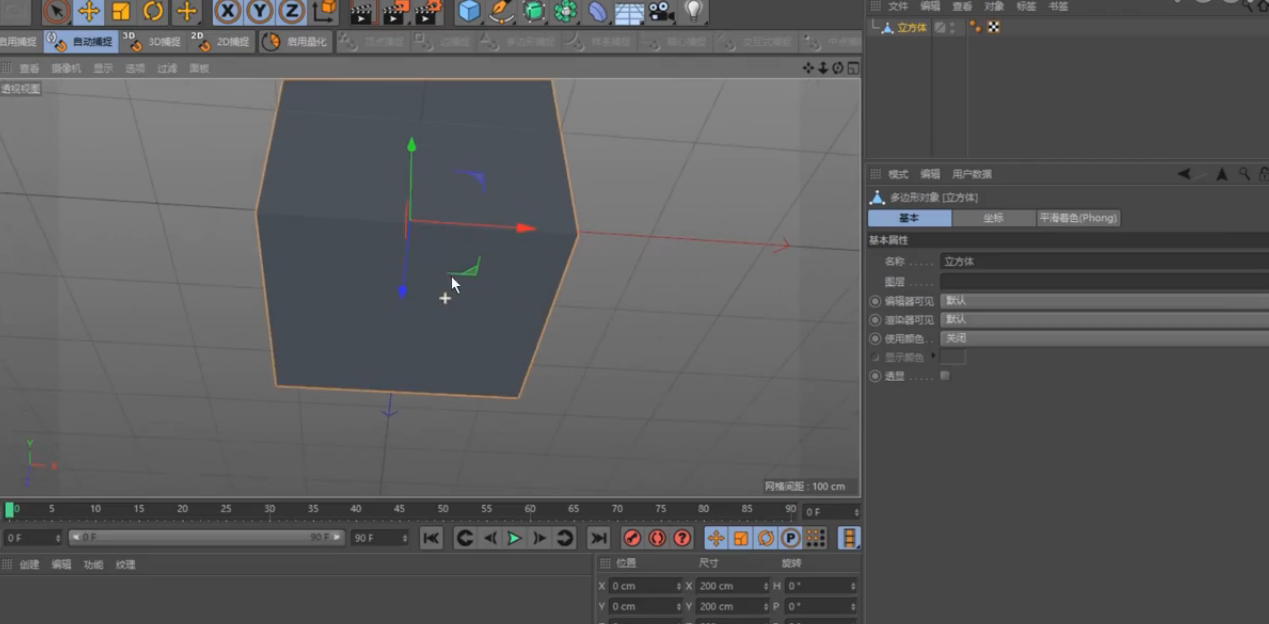1269x624 pixels.
Task: Select the live selection arrow tool
Action: coord(56,11)
